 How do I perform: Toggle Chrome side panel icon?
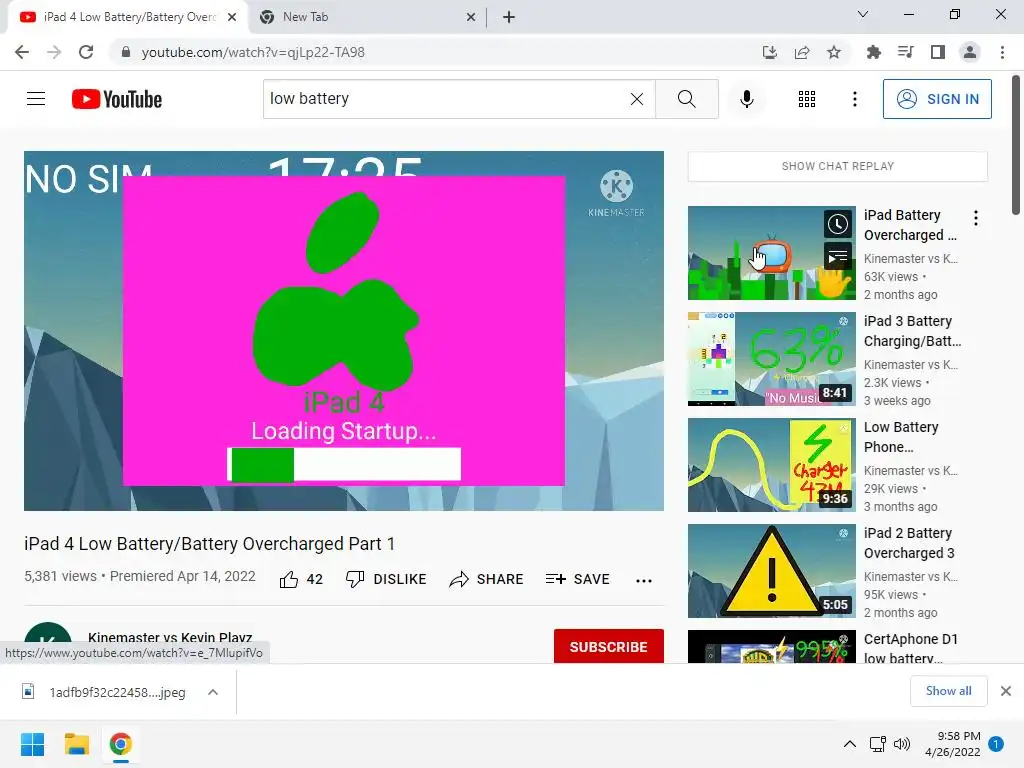pyautogui.click(x=938, y=52)
